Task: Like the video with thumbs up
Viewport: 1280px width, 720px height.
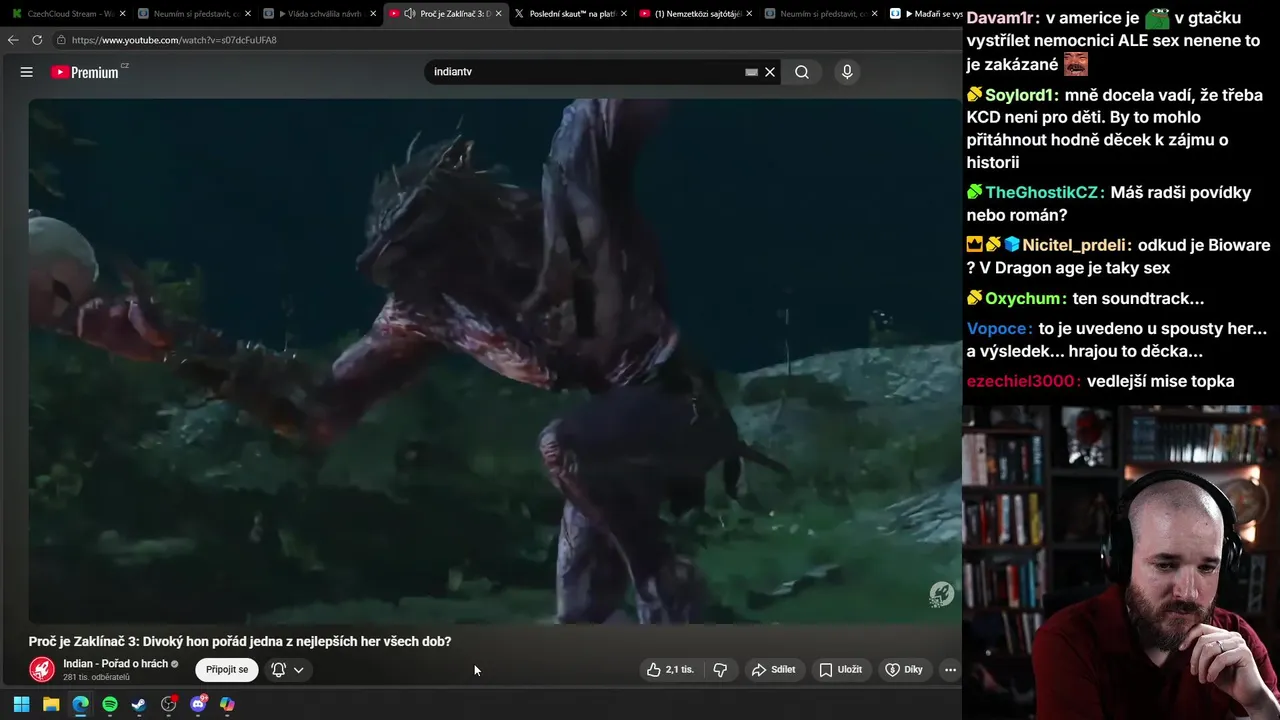Action: pyautogui.click(x=671, y=670)
